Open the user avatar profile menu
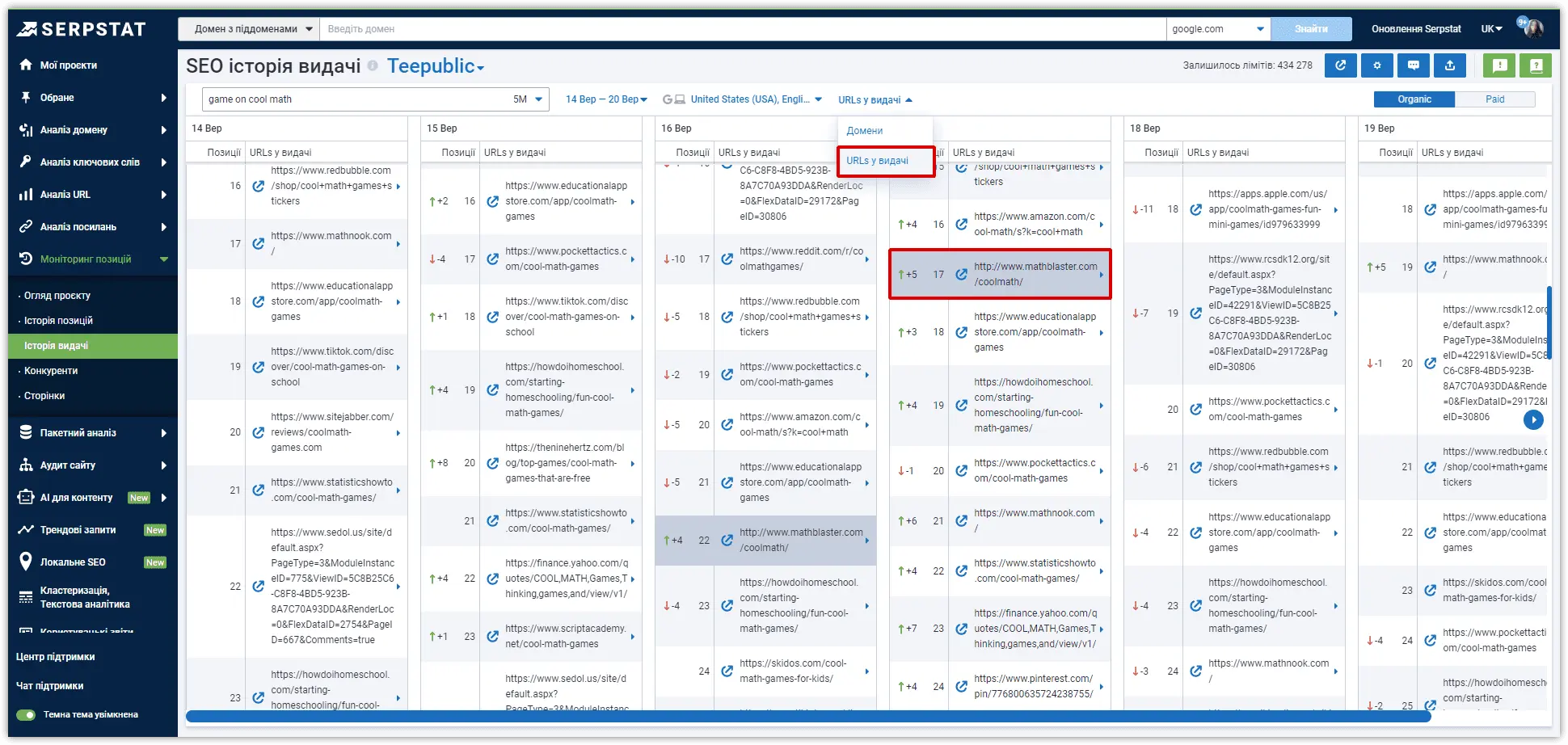This screenshot has width=1568, height=745. [1533, 28]
